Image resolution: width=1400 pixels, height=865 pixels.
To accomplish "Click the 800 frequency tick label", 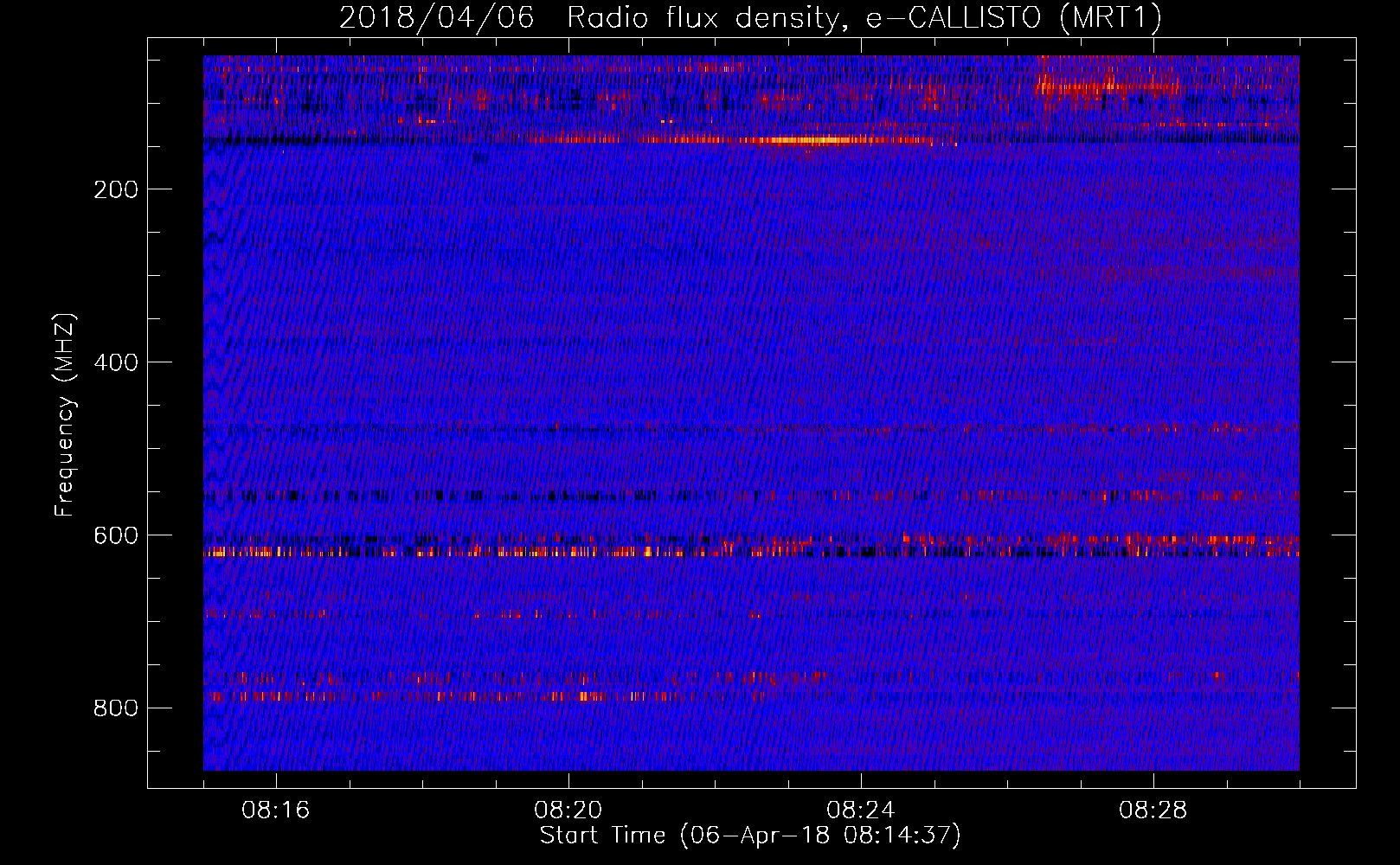I will tap(116, 708).
